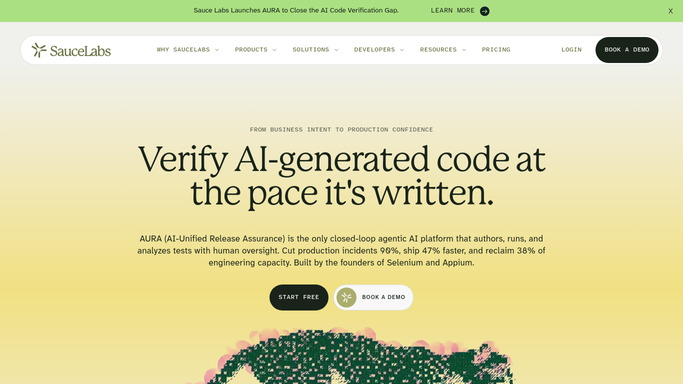Click the SauceLabs logo
The height and width of the screenshot is (384, 683).
coord(71,50)
